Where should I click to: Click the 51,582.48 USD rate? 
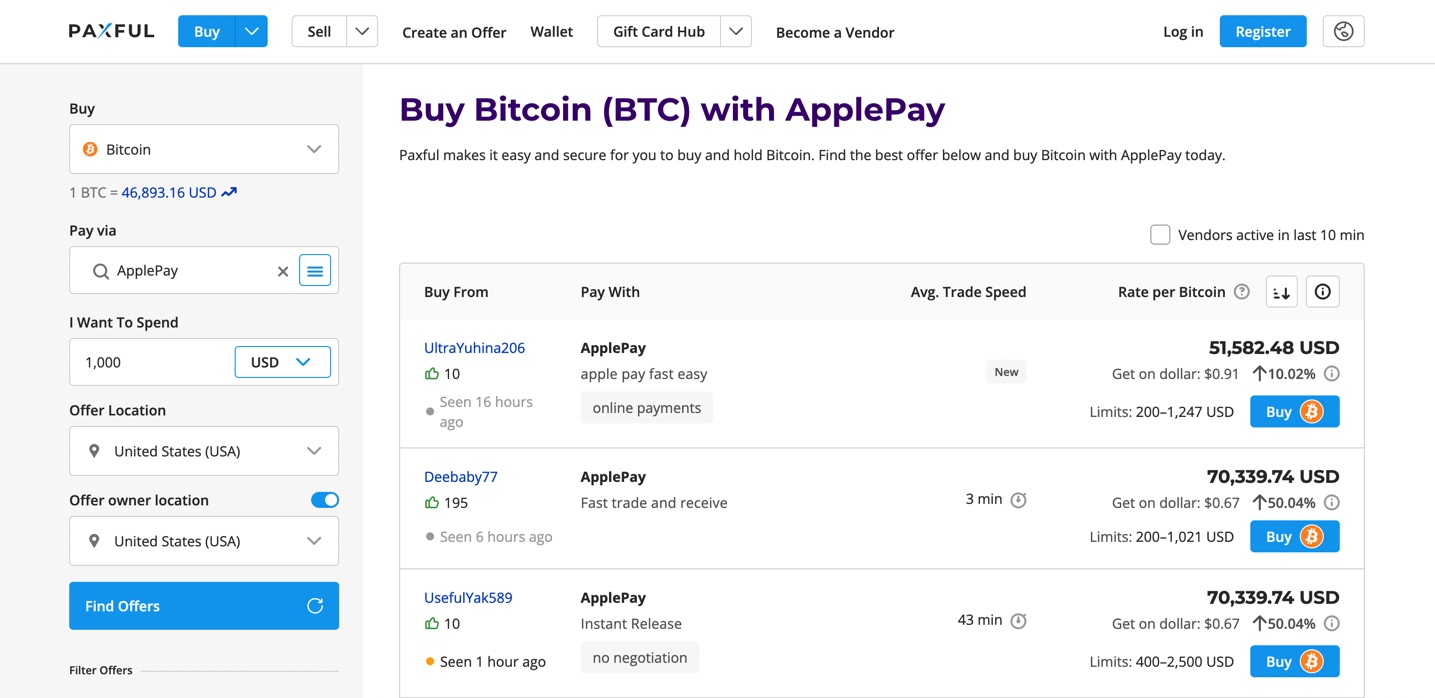[x=1274, y=348]
